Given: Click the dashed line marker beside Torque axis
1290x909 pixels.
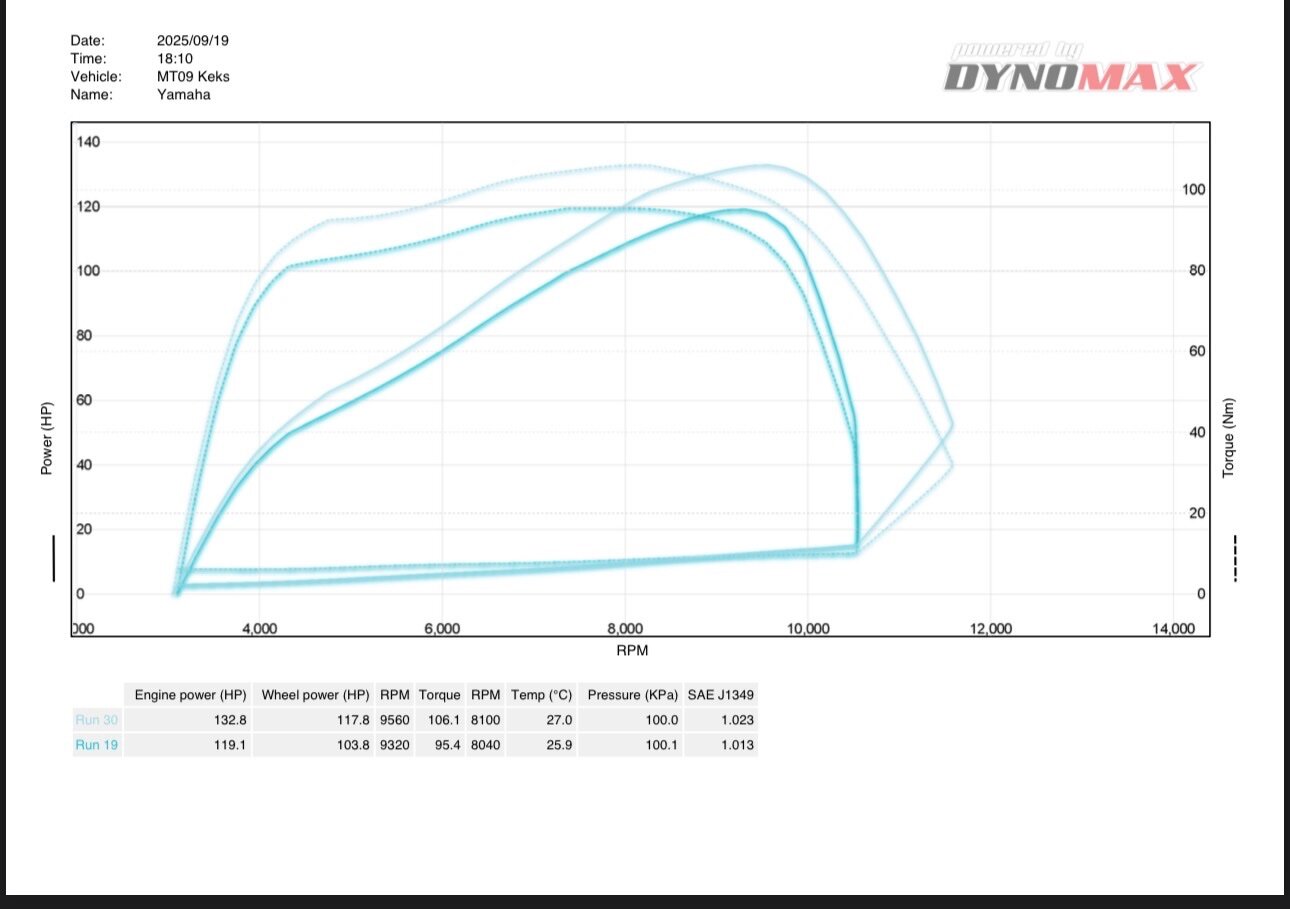Looking at the screenshot, I should click(1236, 558).
